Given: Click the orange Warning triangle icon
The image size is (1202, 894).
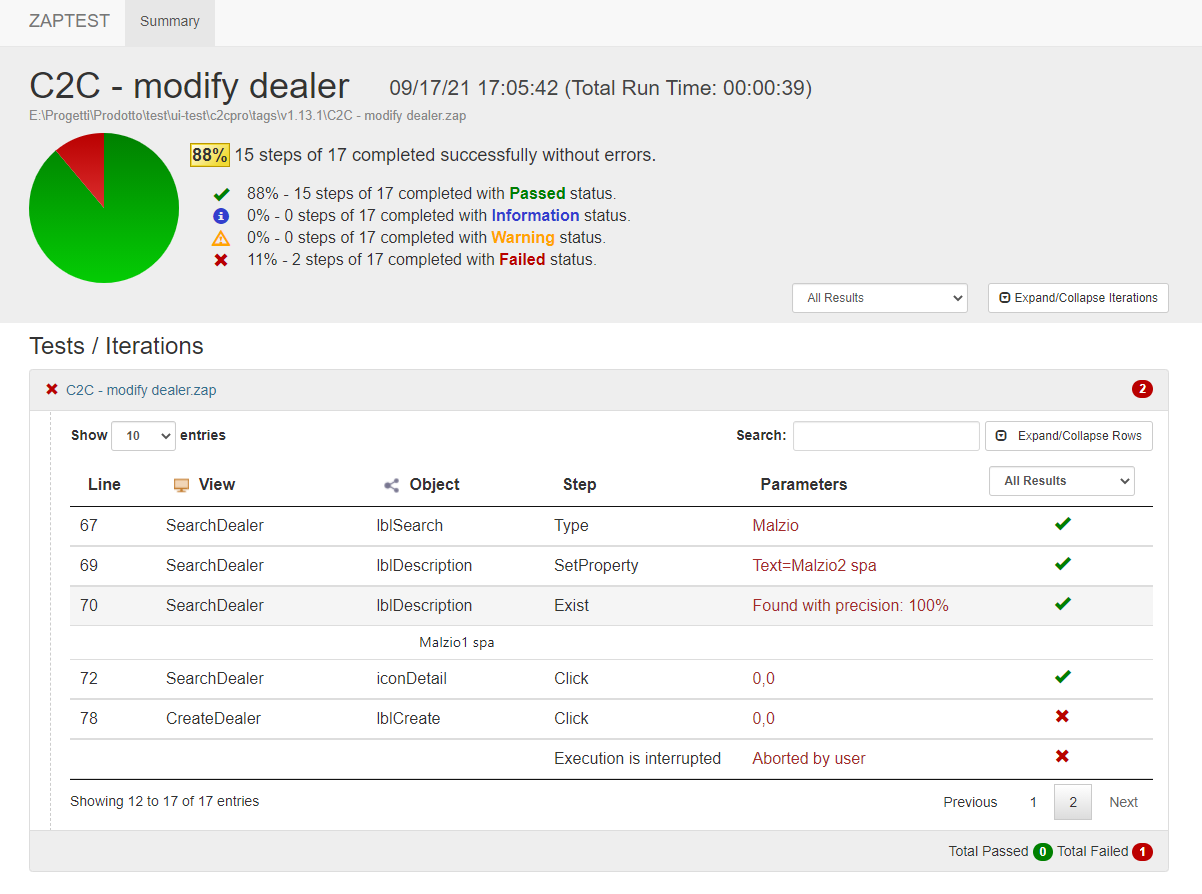Looking at the screenshot, I should (222, 238).
